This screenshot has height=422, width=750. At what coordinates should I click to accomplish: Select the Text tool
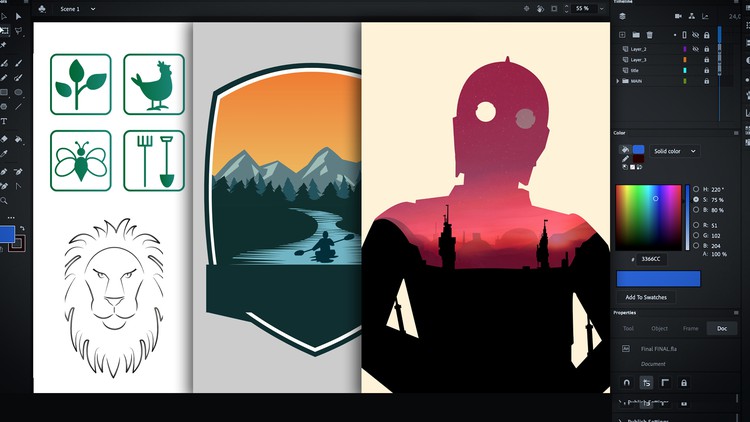coord(4,121)
